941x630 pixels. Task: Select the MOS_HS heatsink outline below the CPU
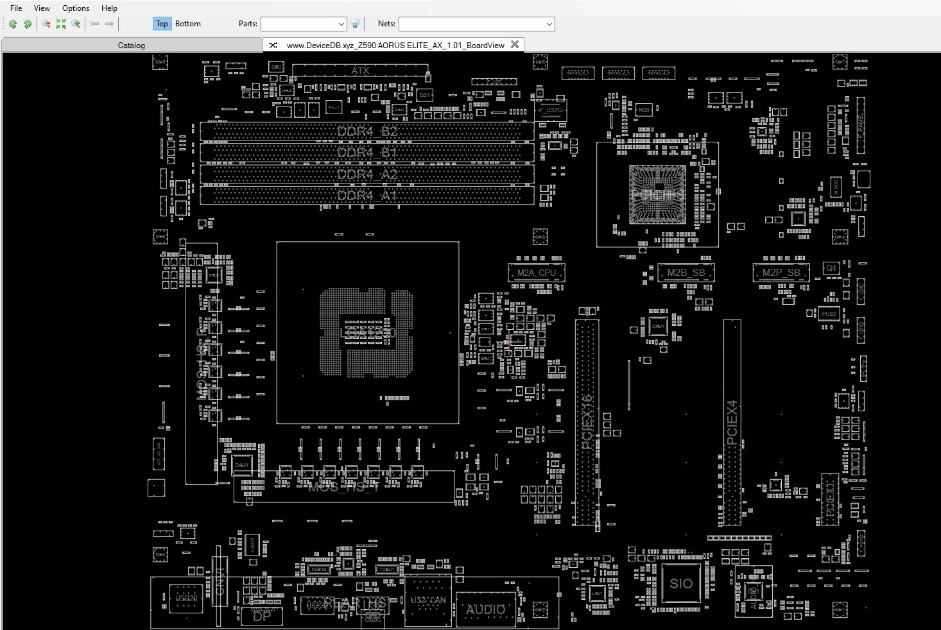pyautogui.click(x=344, y=486)
